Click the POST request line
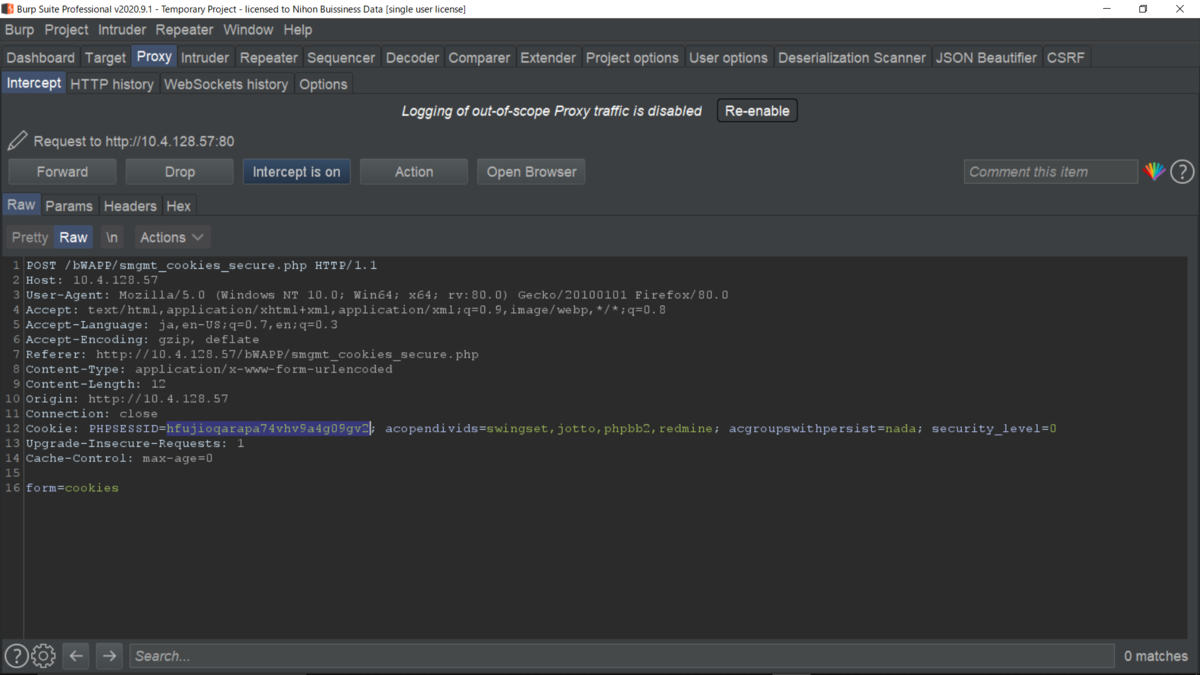The image size is (1200, 675). 201,266
